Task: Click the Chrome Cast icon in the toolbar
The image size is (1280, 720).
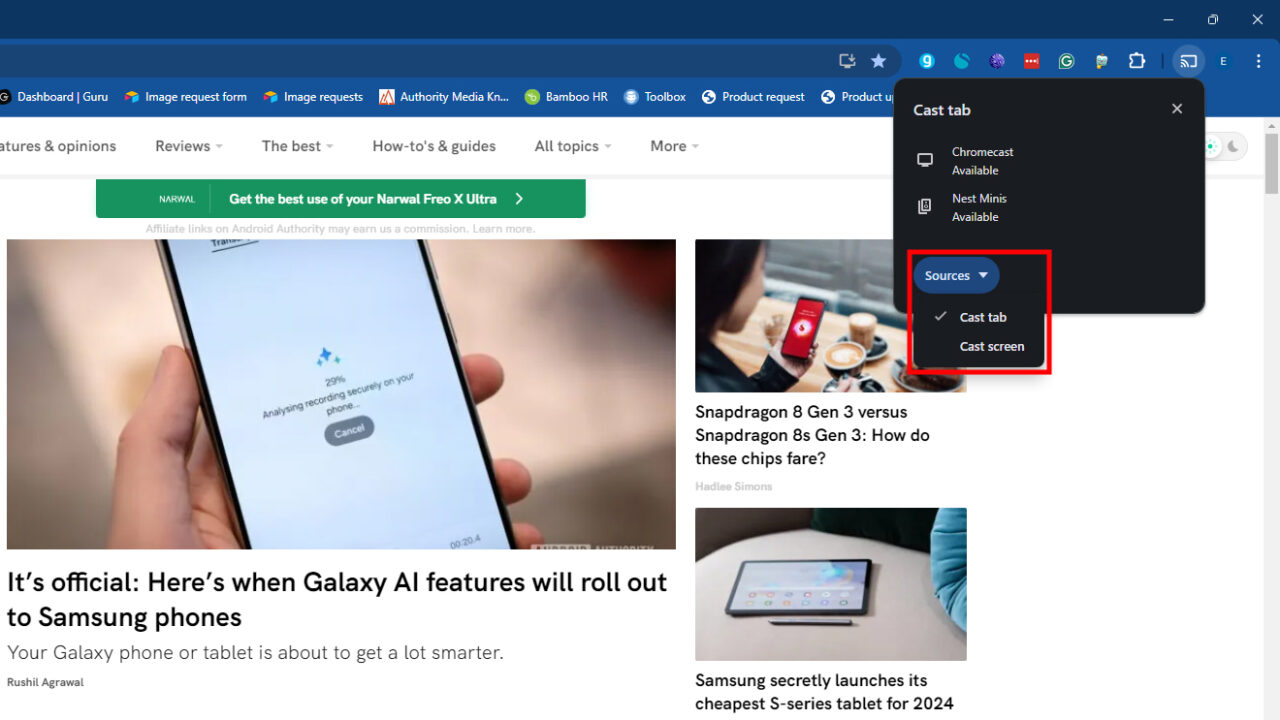Action: coord(1188,61)
